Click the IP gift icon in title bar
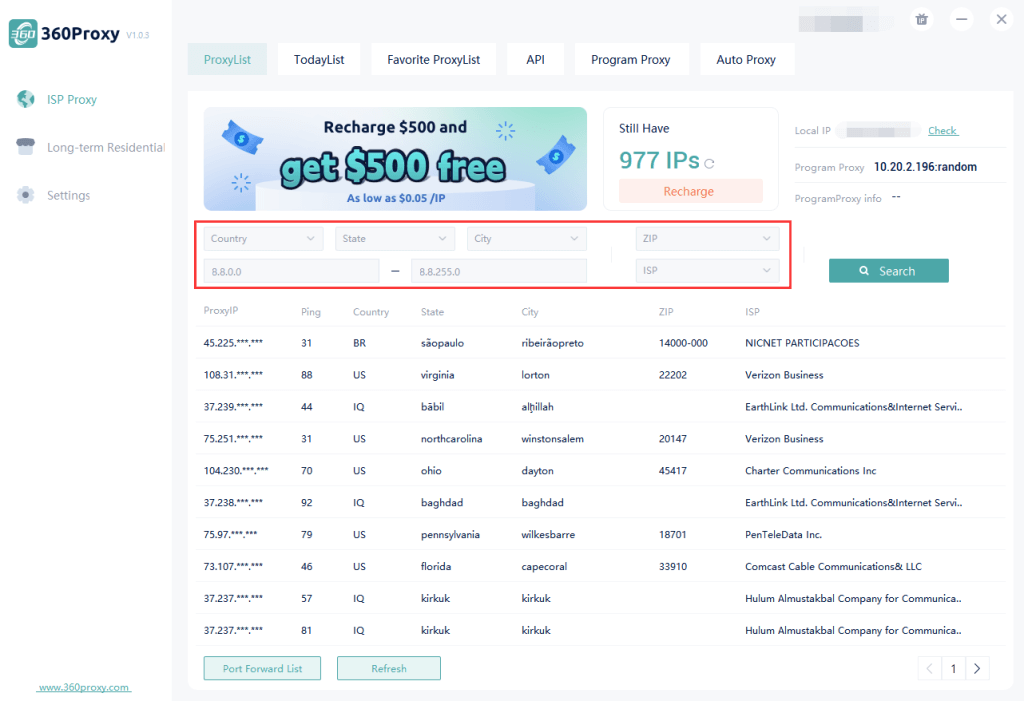The width and height of the screenshot is (1024, 701). click(x=921, y=20)
